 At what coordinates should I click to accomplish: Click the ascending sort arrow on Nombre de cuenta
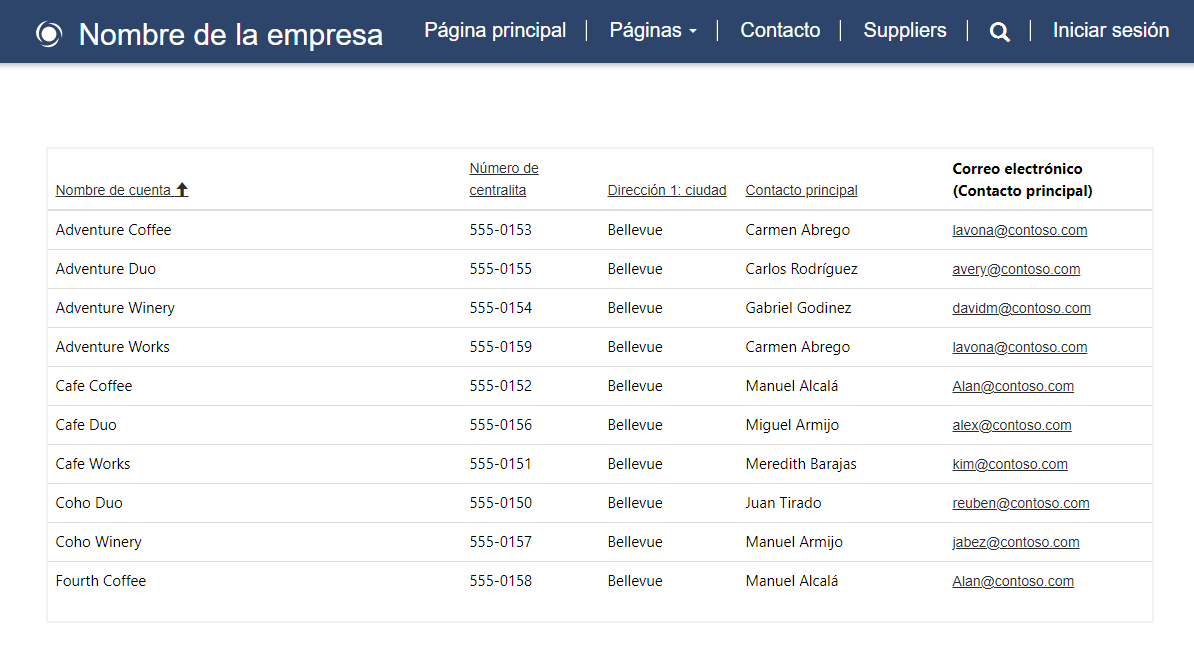[182, 190]
